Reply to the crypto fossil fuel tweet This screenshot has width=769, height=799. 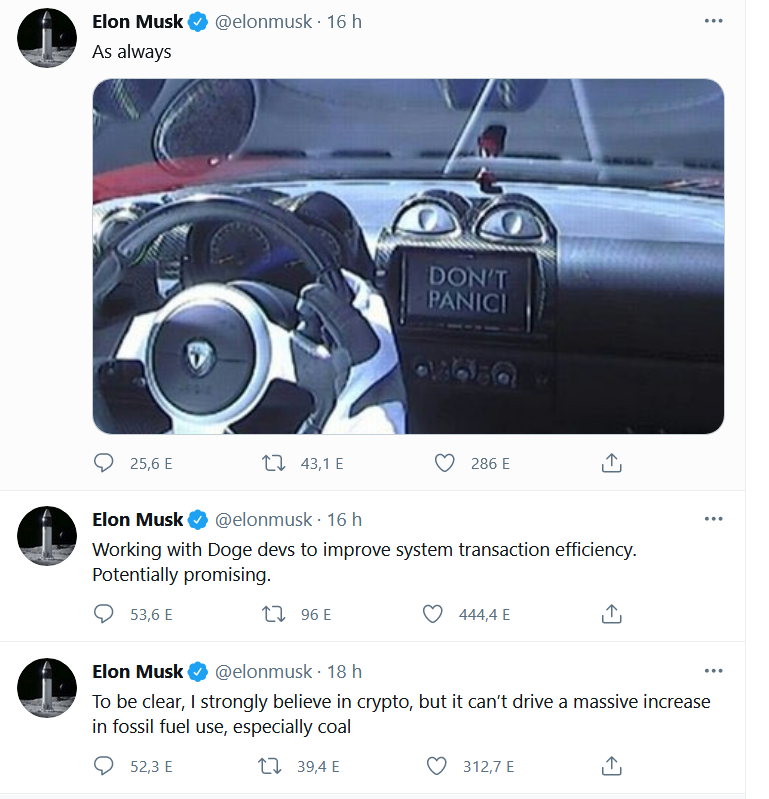(x=104, y=766)
